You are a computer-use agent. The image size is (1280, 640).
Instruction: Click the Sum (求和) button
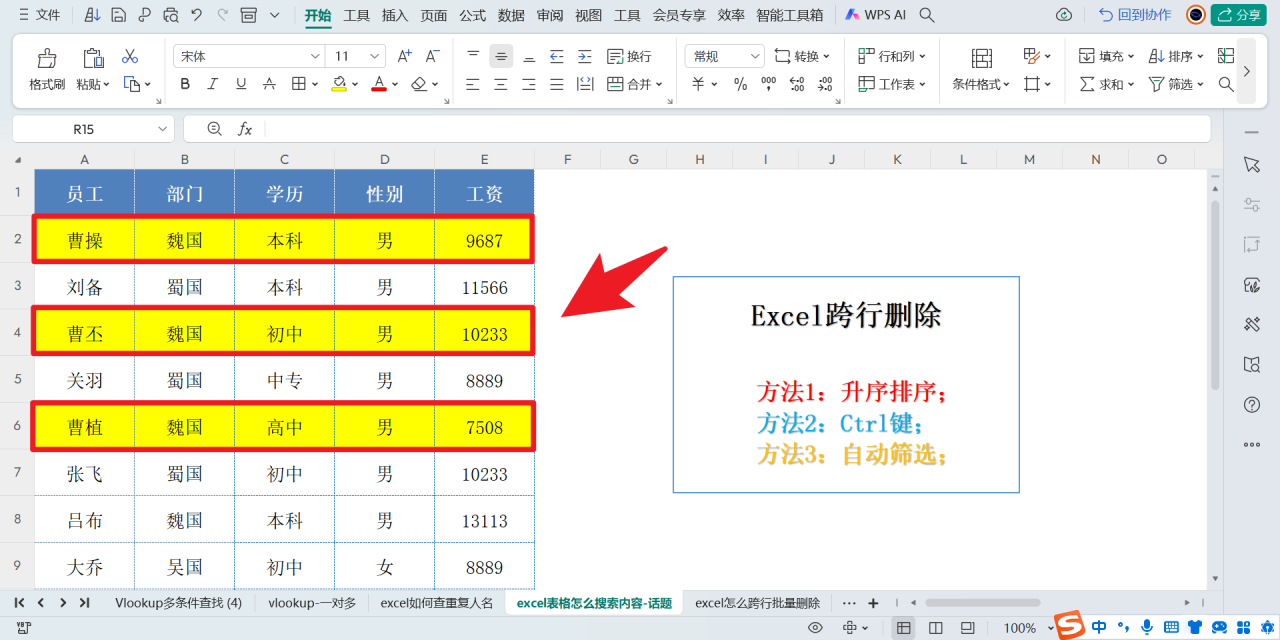pos(1106,84)
